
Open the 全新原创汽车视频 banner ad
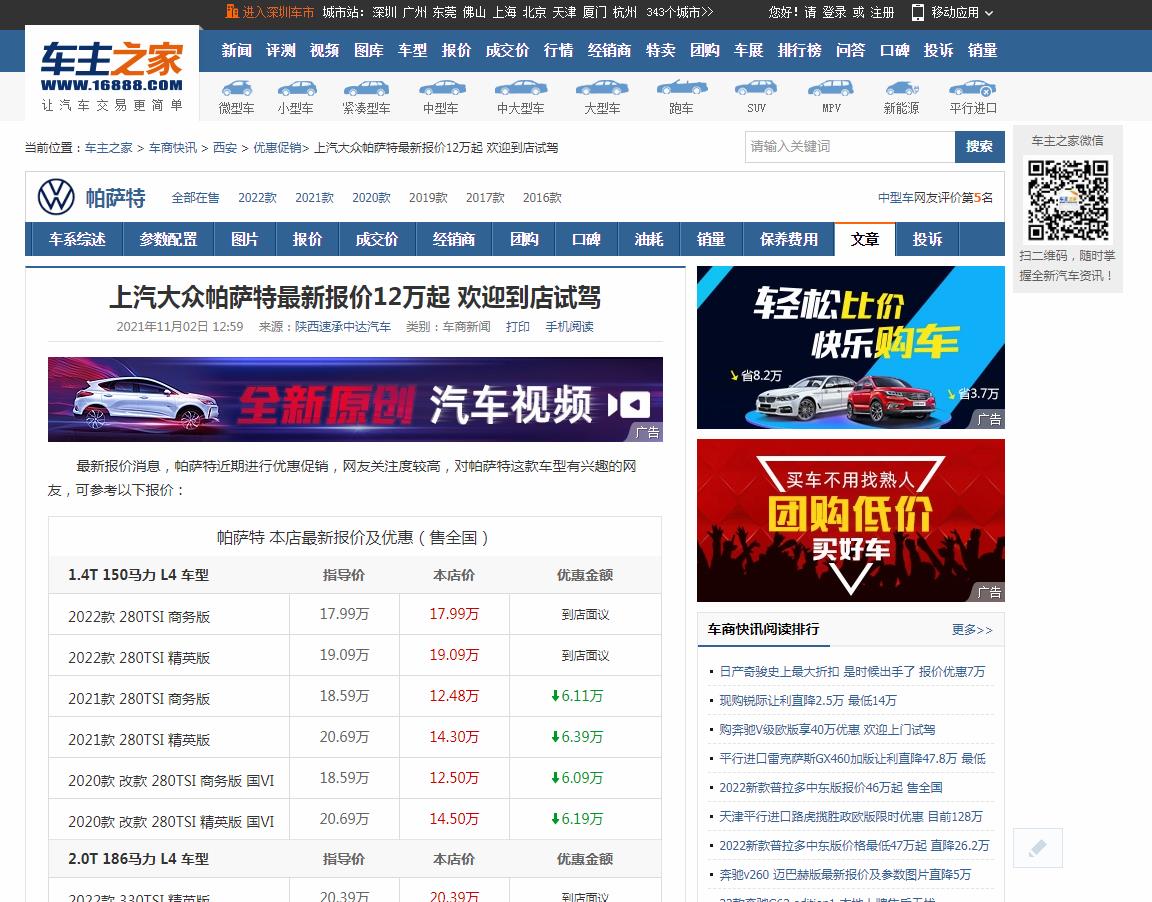click(355, 399)
